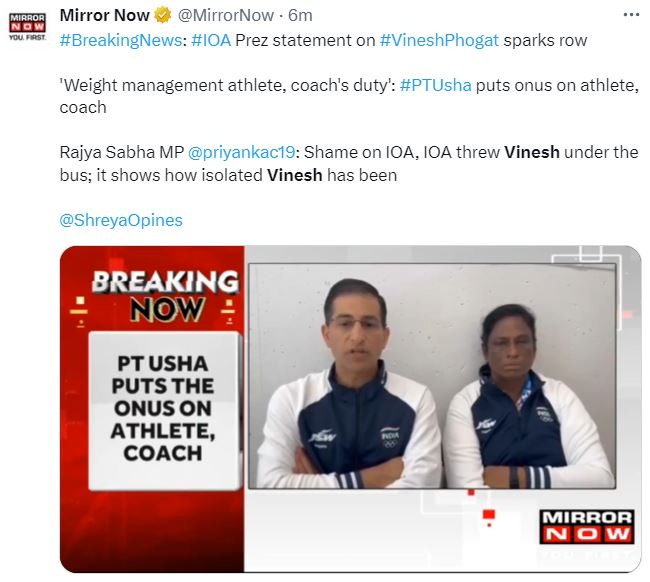
Task: Open the #IOA hashtag
Action: [211, 40]
